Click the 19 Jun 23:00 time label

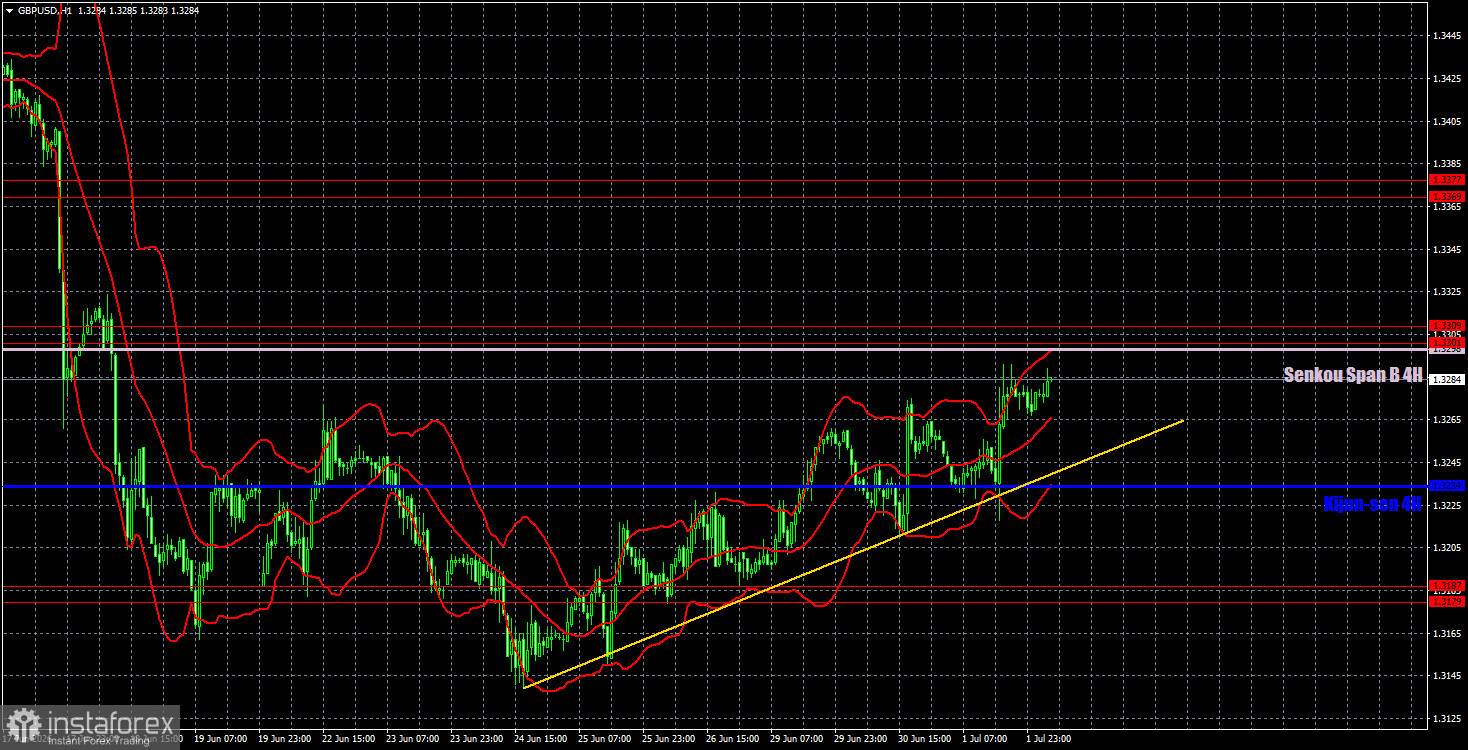(284, 740)
